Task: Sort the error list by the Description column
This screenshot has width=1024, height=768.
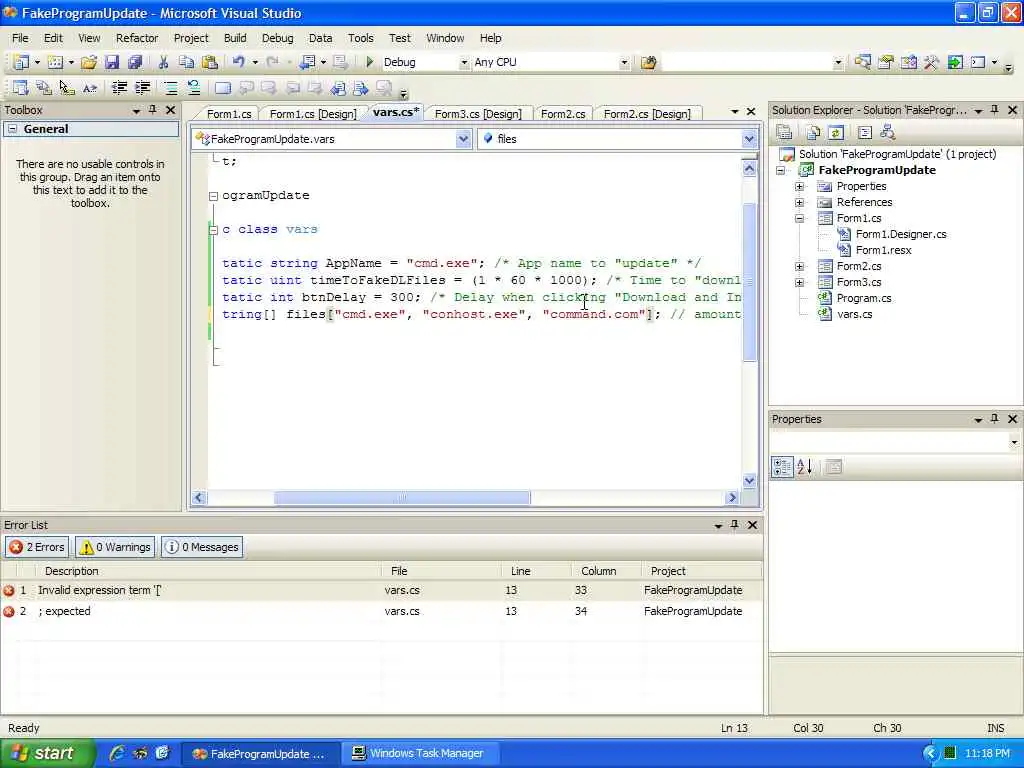Action: [208, 571]
